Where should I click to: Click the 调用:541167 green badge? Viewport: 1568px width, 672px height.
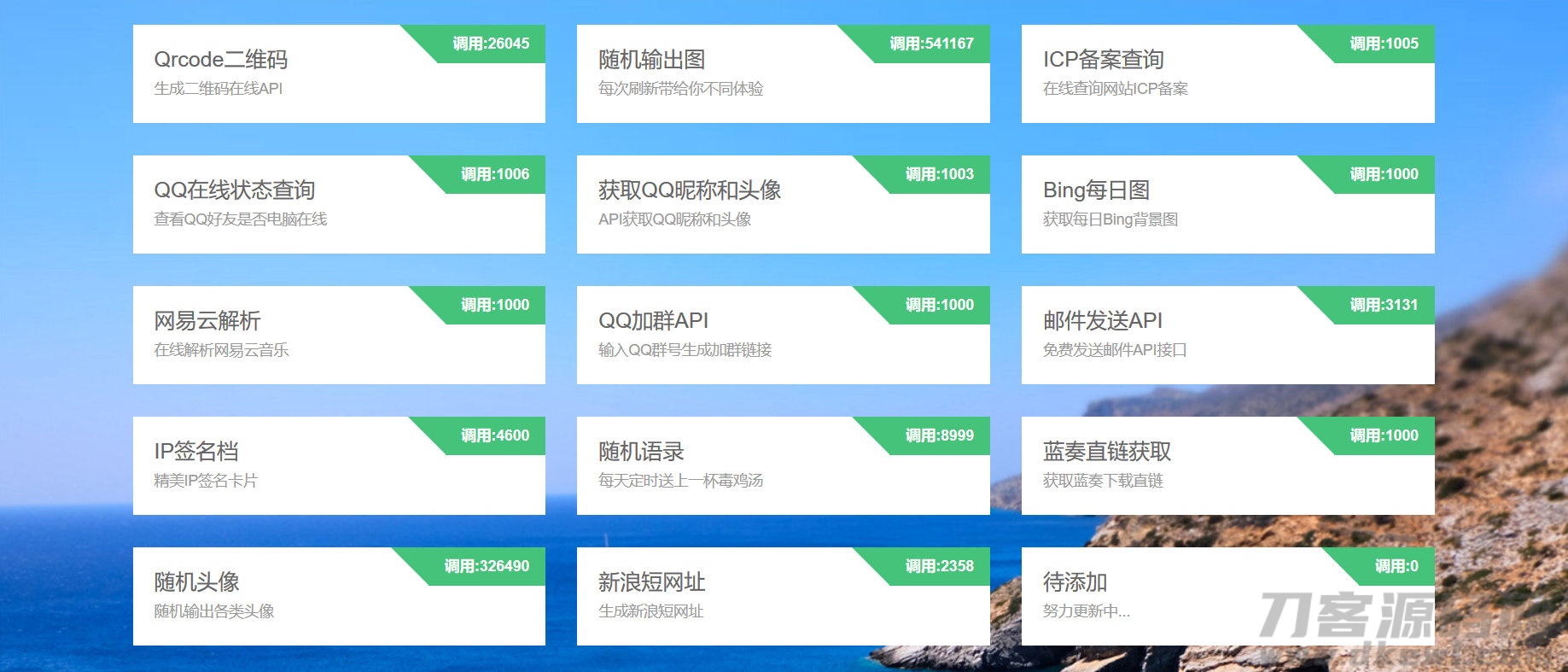(x=930, y=44)
